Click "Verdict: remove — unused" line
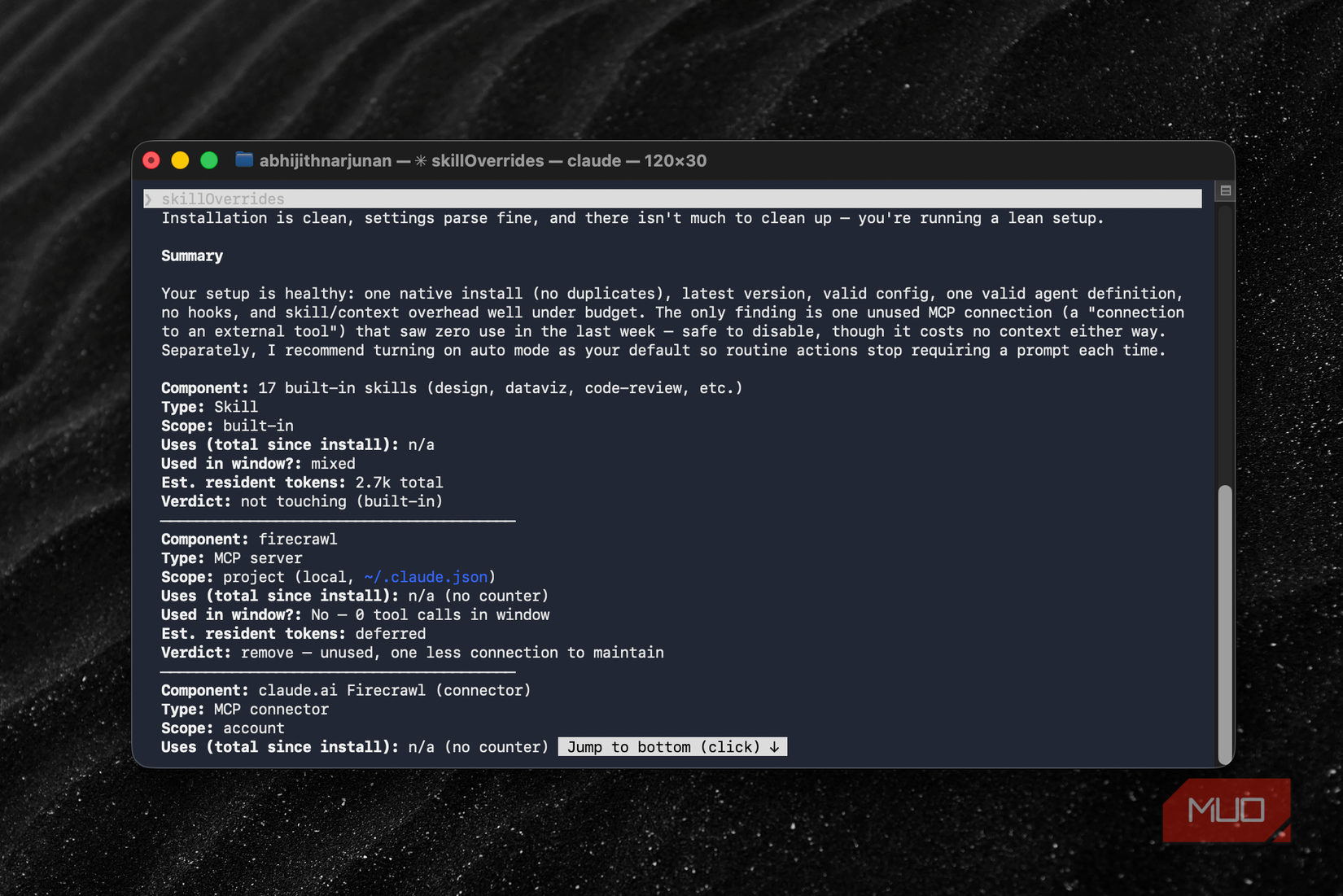Viewport: 1343px width, 896px height. 413,653
